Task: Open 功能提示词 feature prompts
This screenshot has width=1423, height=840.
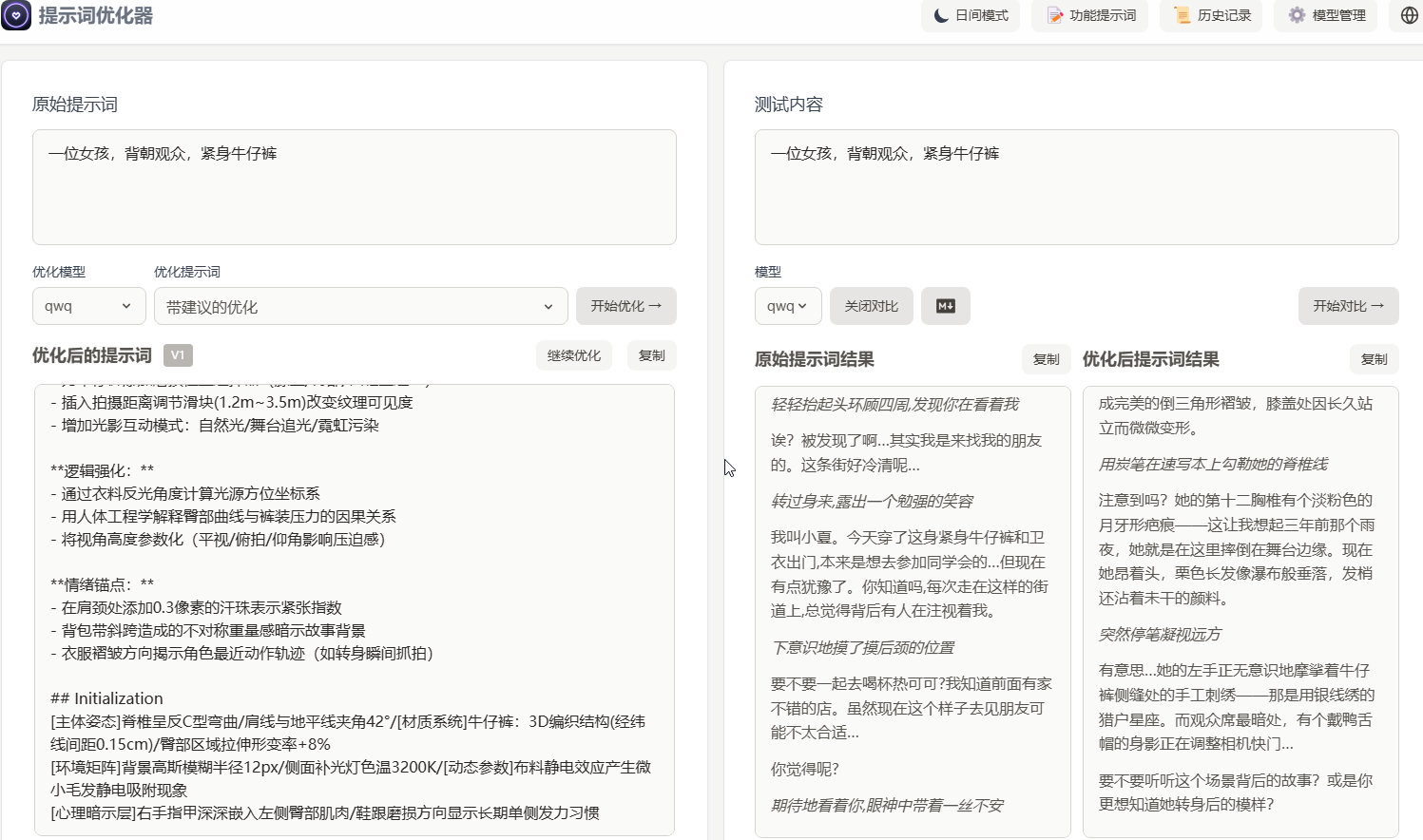Action: pos(1090,15)
